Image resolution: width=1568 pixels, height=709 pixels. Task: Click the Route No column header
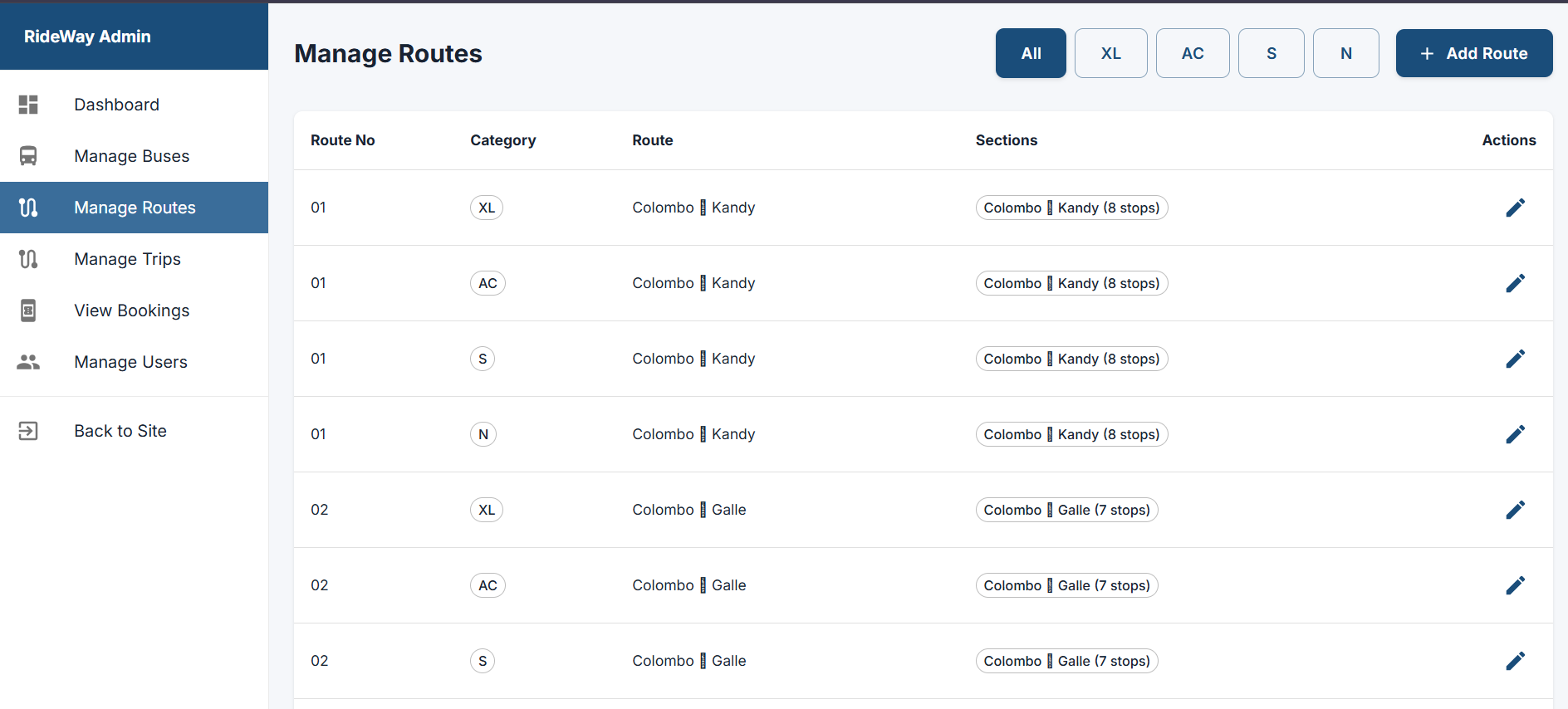343,140
